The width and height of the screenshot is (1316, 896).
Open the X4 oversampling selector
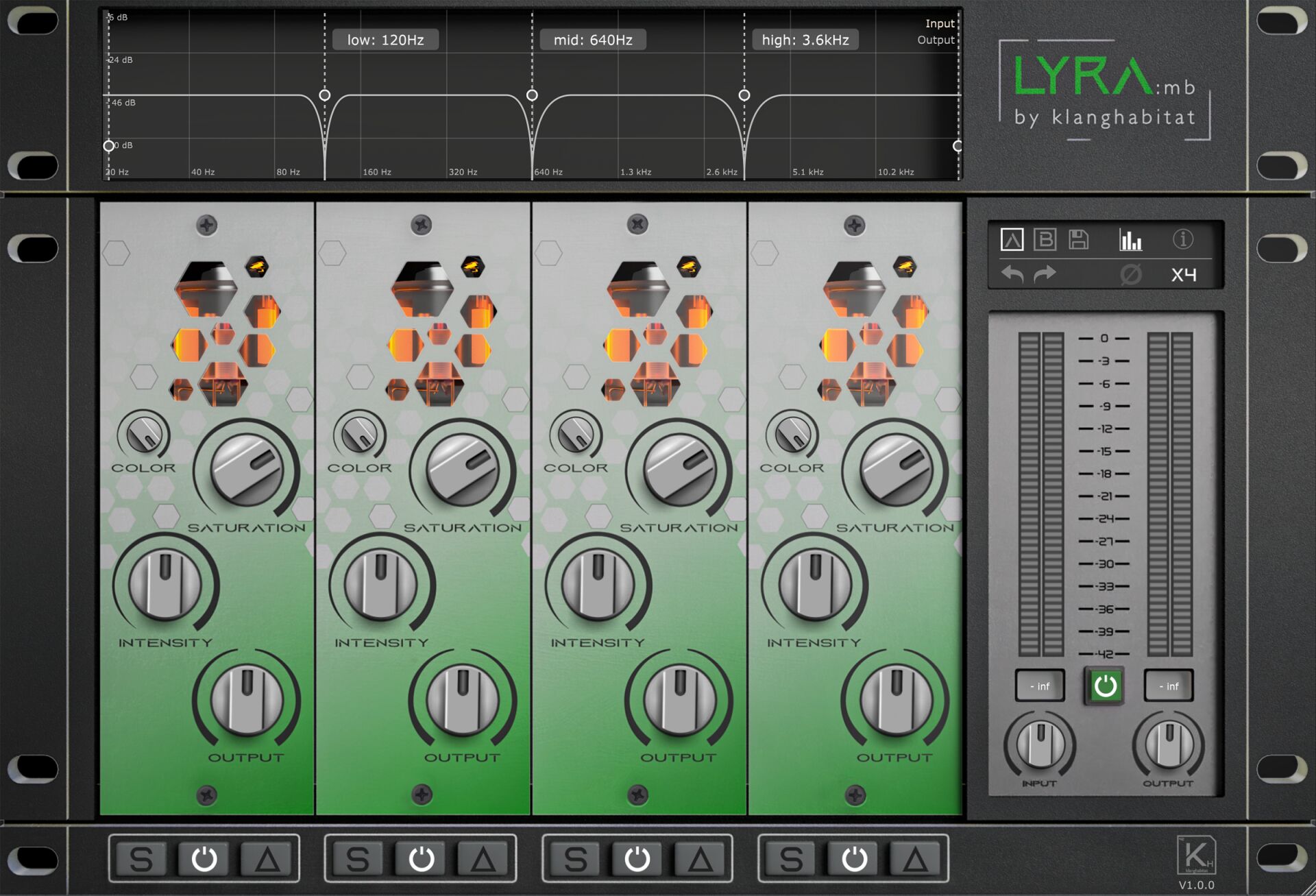pos(1184,274)
